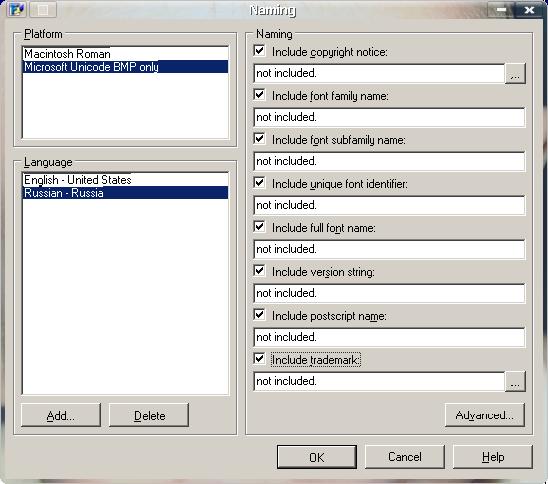Image resolution: width=548 pixels, height=484 pixels.
Task: Minimize the Naming dialog window
Action: coord(502,9)
